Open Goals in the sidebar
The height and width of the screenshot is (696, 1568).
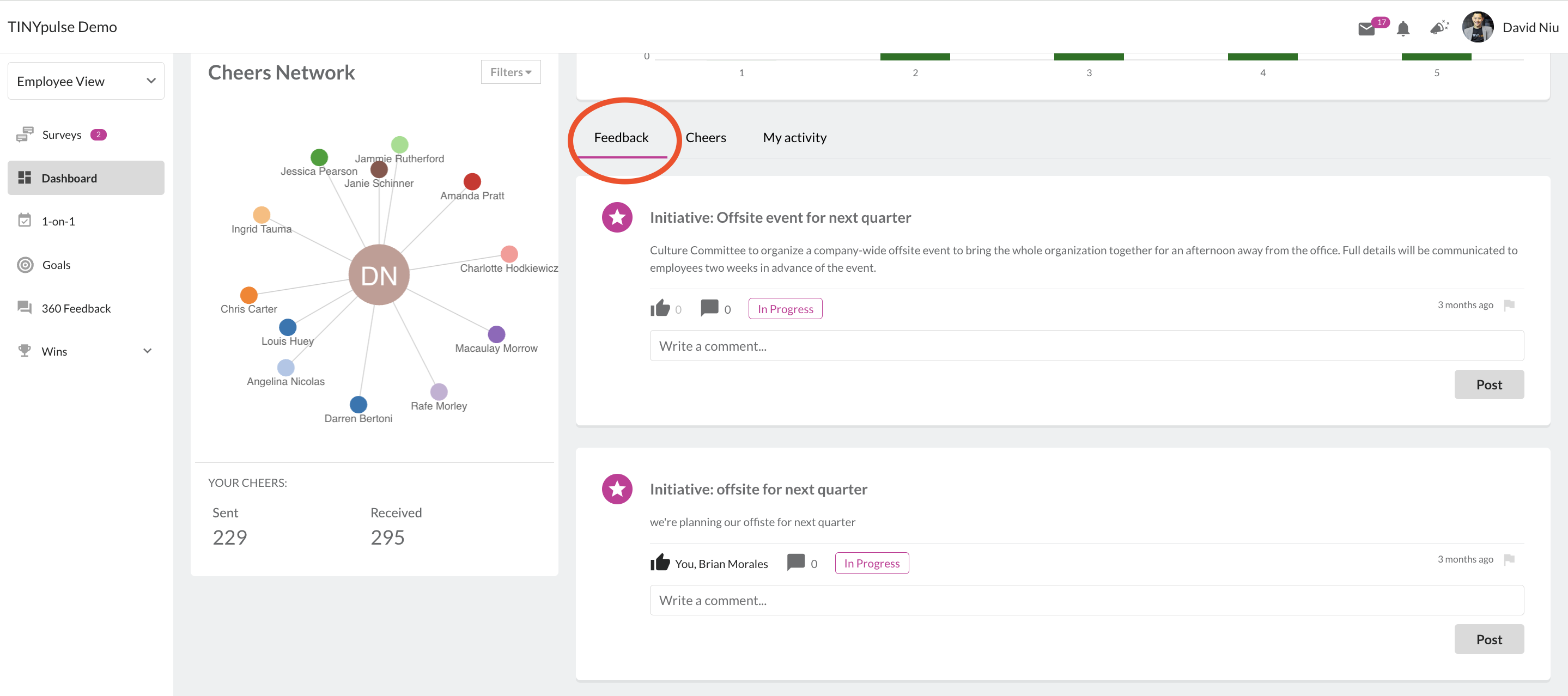pyautogui.click(x=86, y=265)
